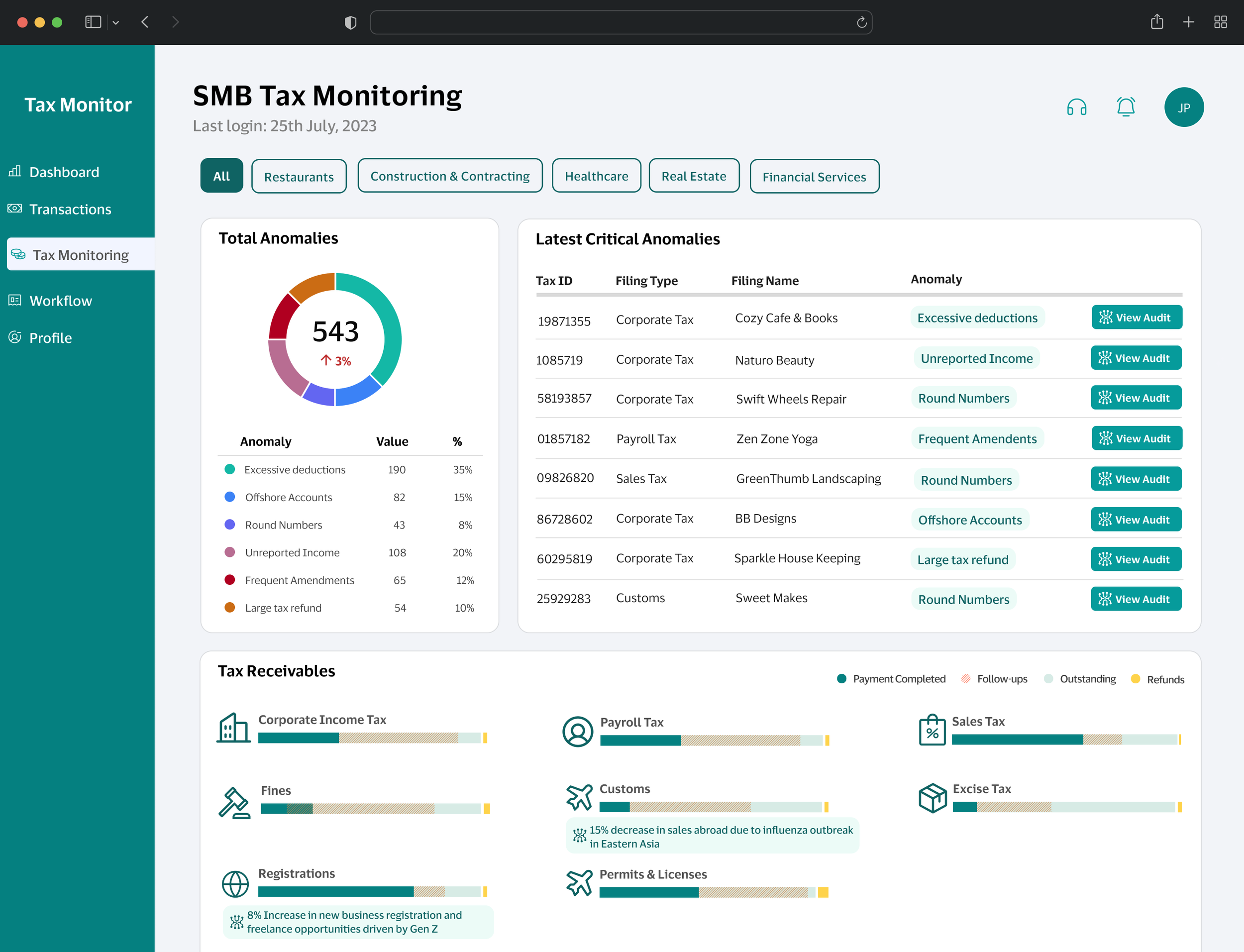Click the Sales Tax percent bag icon
Image resolution: width=1244 pixels, height=952 pixels.
tap(932, 730)
